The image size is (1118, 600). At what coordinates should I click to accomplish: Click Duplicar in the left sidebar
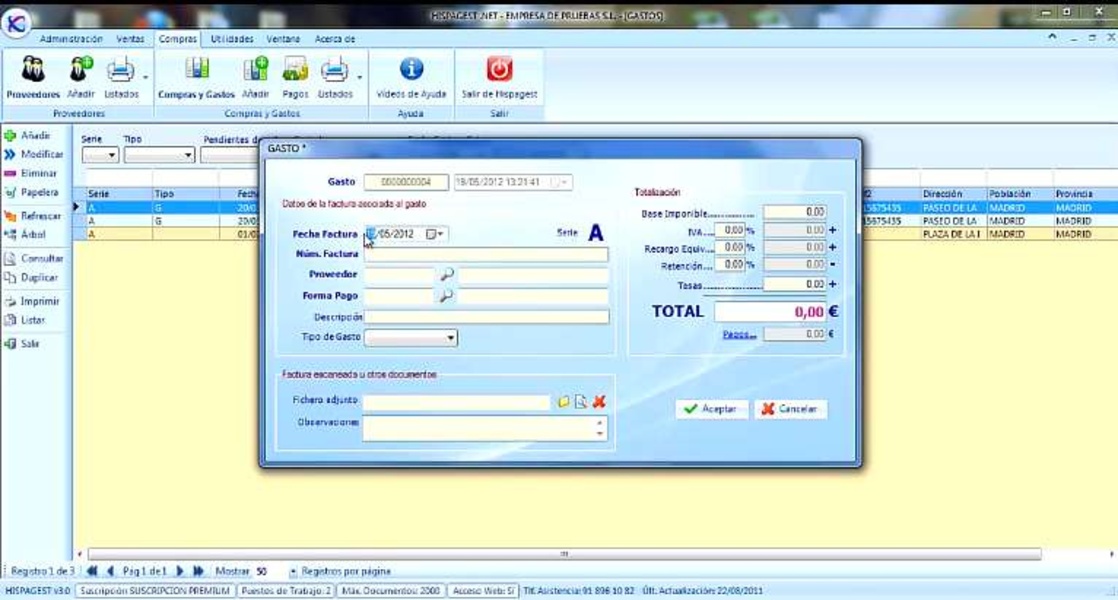click(31, 278)
